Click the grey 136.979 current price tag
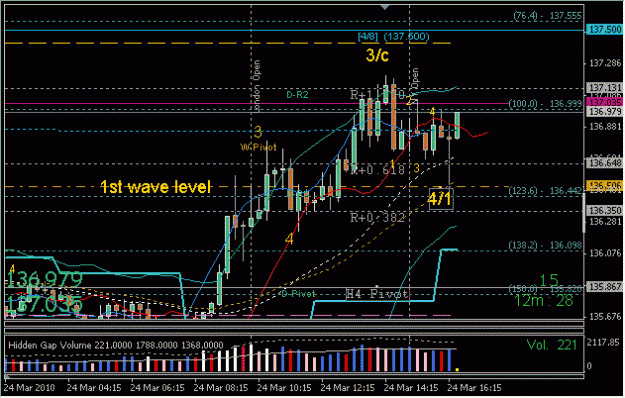Screen dimensions: 625x398 pyautogui.click(x=604, y=112)
